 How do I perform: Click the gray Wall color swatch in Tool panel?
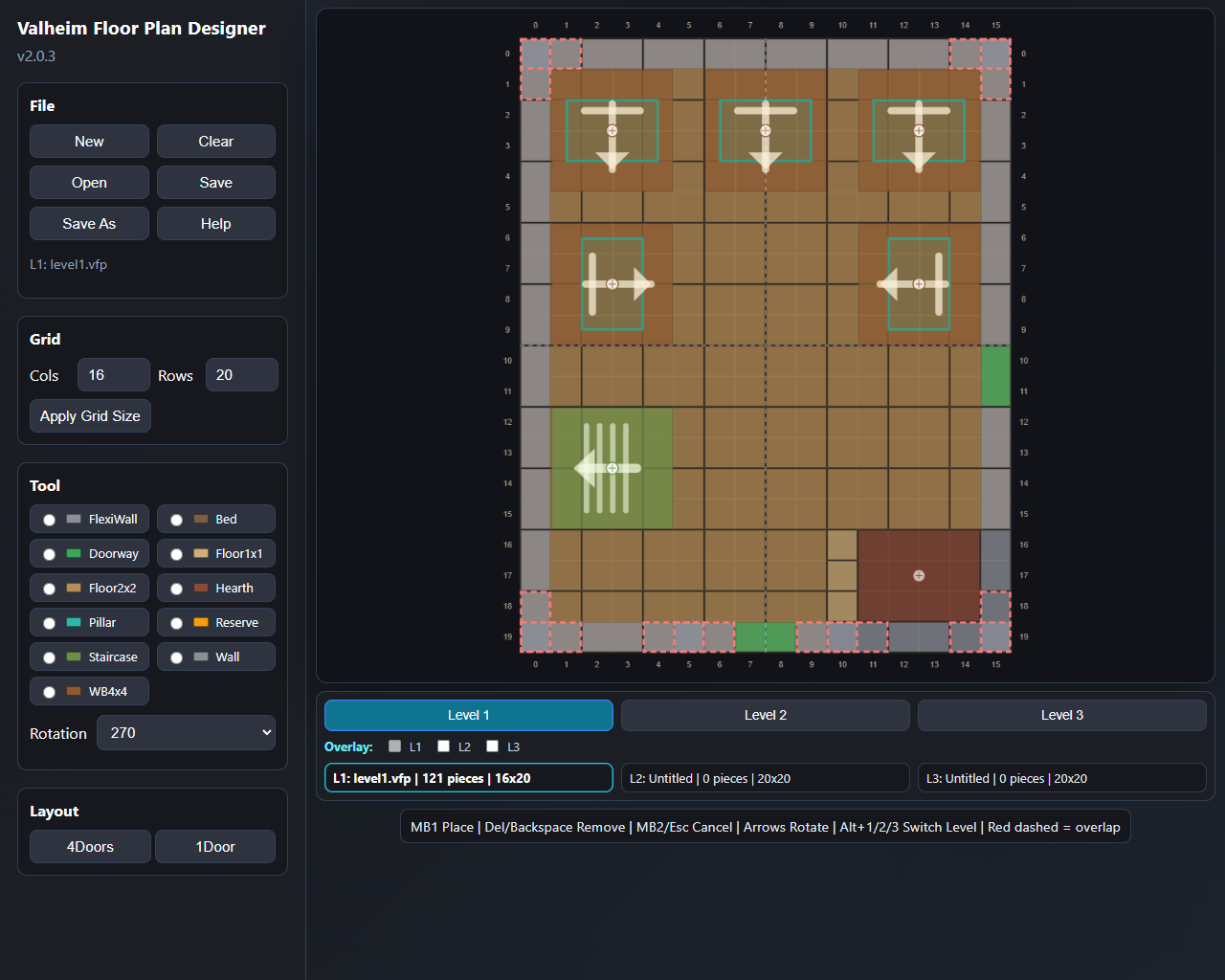[x=201, y=657]
